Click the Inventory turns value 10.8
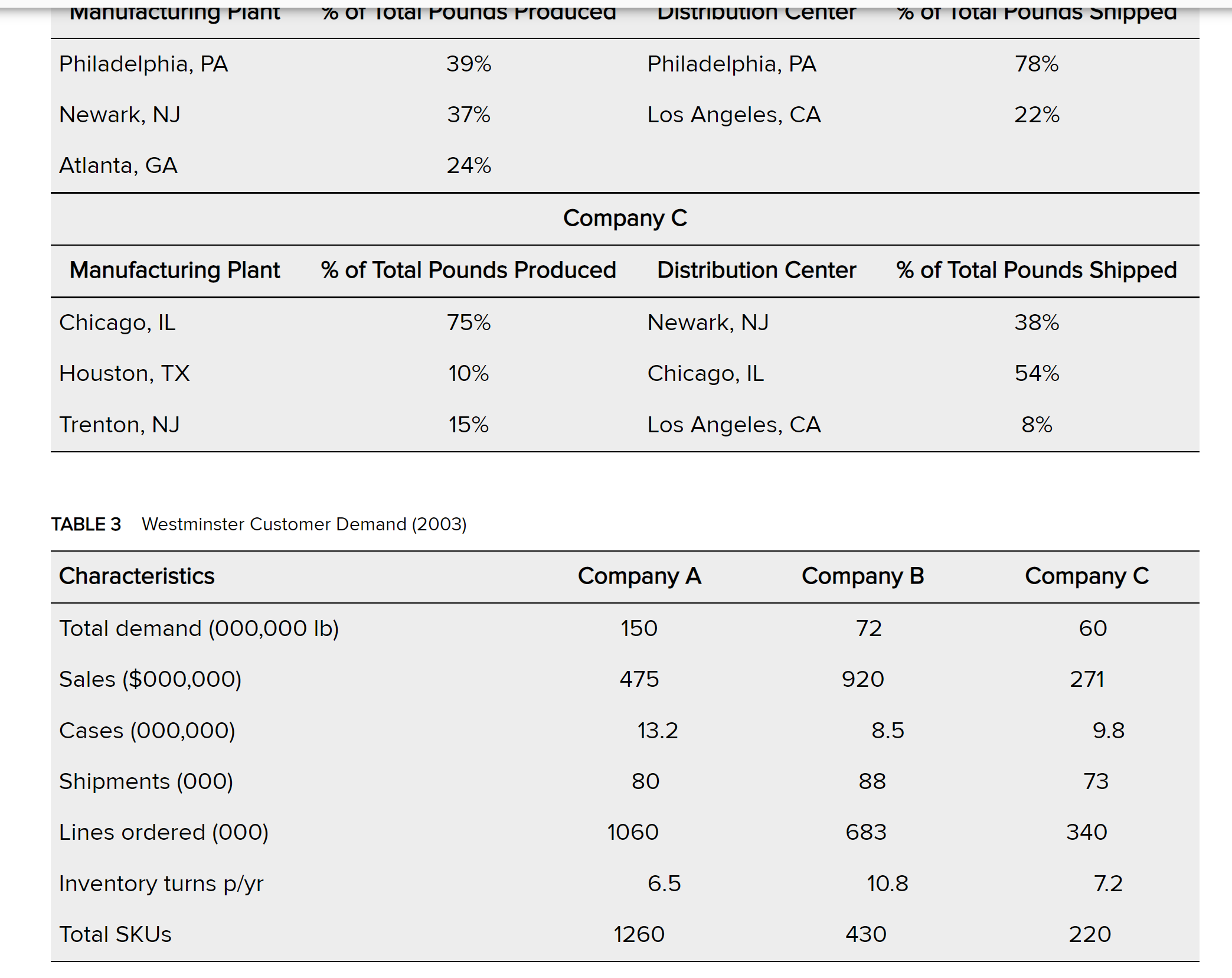 [x=887, y=884]
